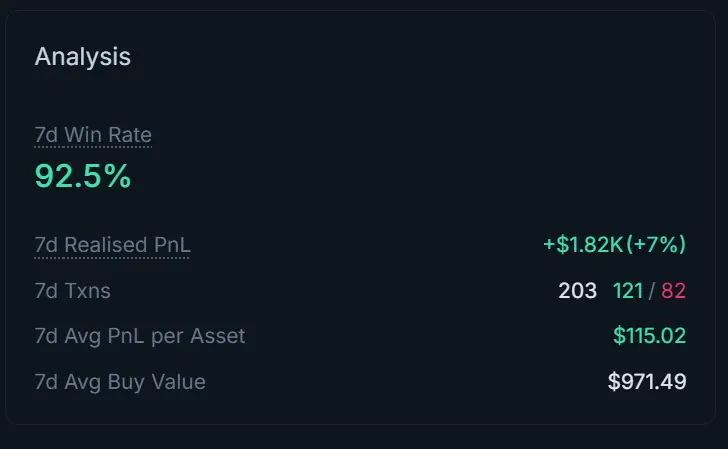Open the 7d Realised PnL tooltip label

tap(111, 245)
